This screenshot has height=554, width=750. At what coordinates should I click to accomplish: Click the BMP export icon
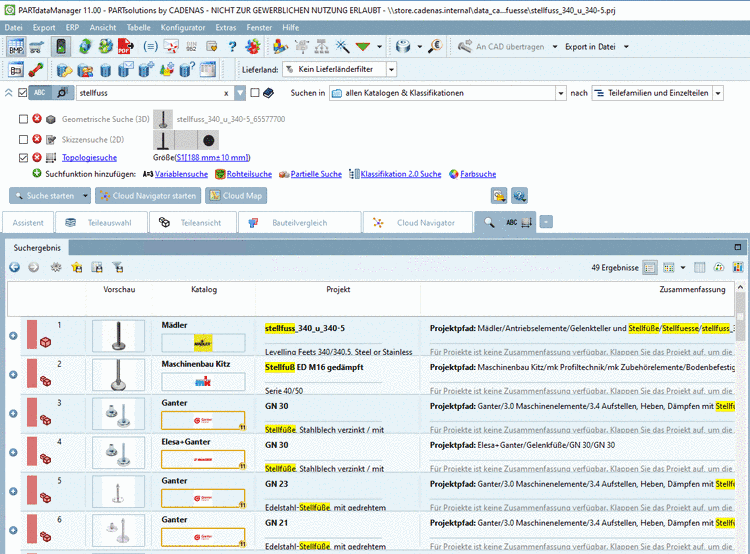pyautogui.click(x=16, y=47)
